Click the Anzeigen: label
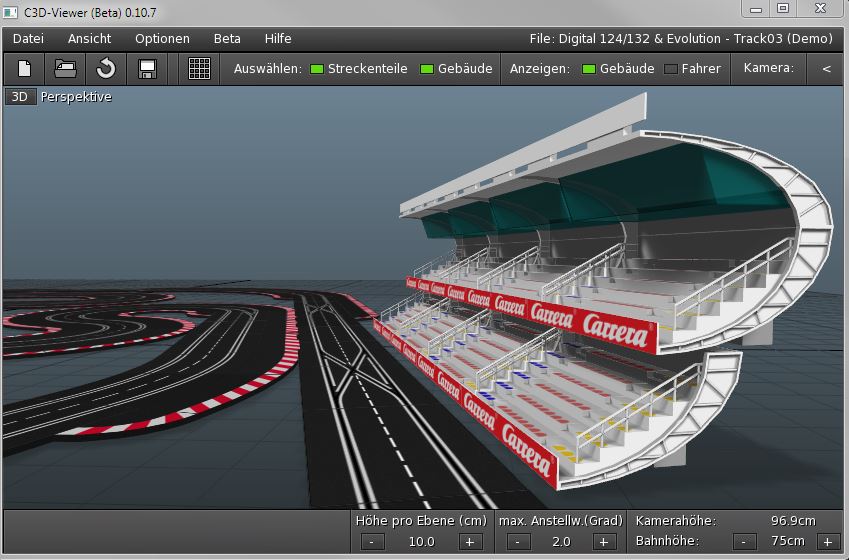The image size is (849, 560). 539,69
